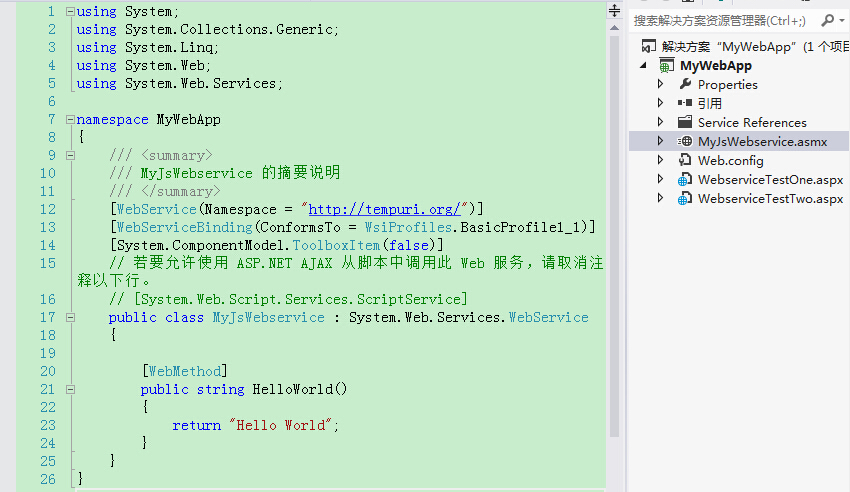Click the WebserviceTestTwo.aspx file icon
This screenshot has width=850, height=492.
[685, 199]
